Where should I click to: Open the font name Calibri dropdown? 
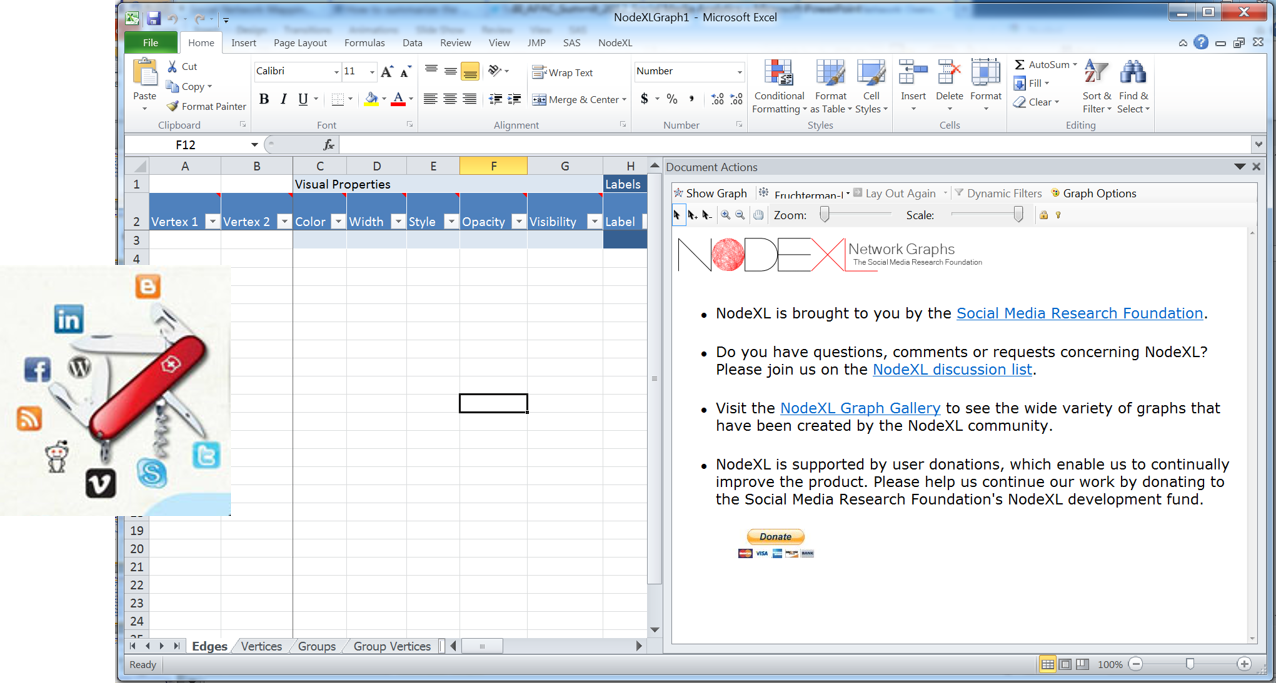[336, 72]
